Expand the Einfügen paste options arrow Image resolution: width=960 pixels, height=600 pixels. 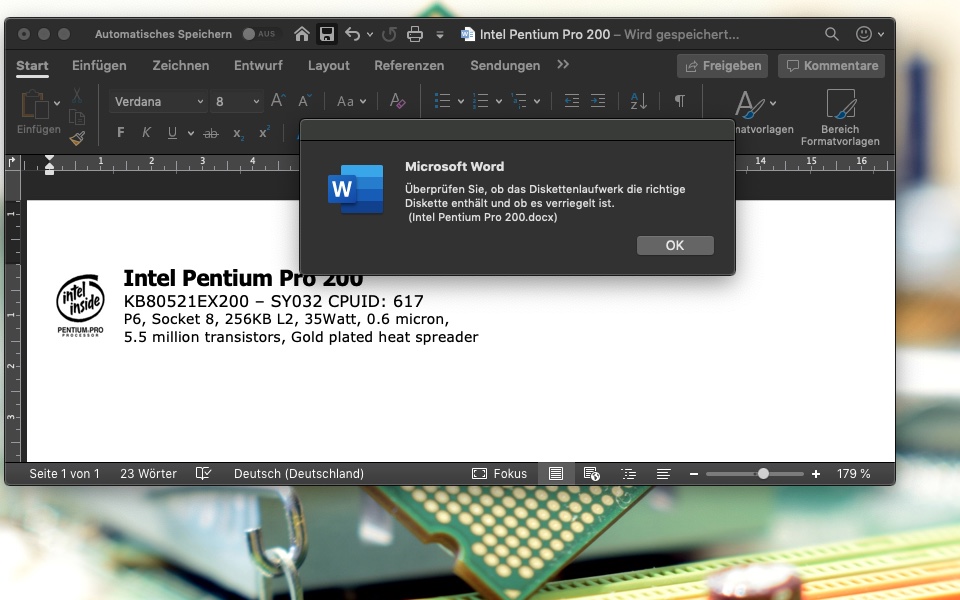57,103
